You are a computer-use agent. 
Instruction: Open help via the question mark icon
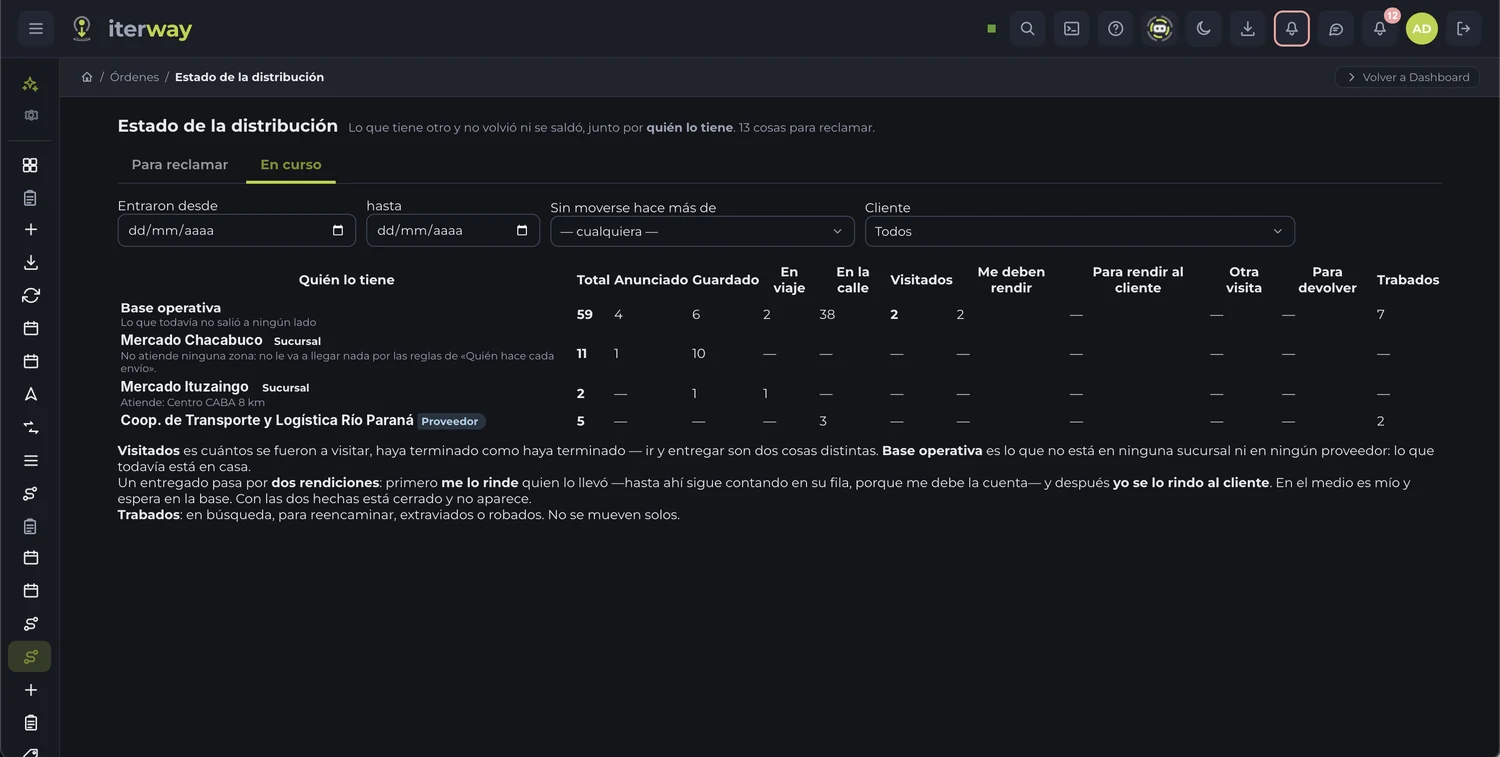pos(1115,29)
